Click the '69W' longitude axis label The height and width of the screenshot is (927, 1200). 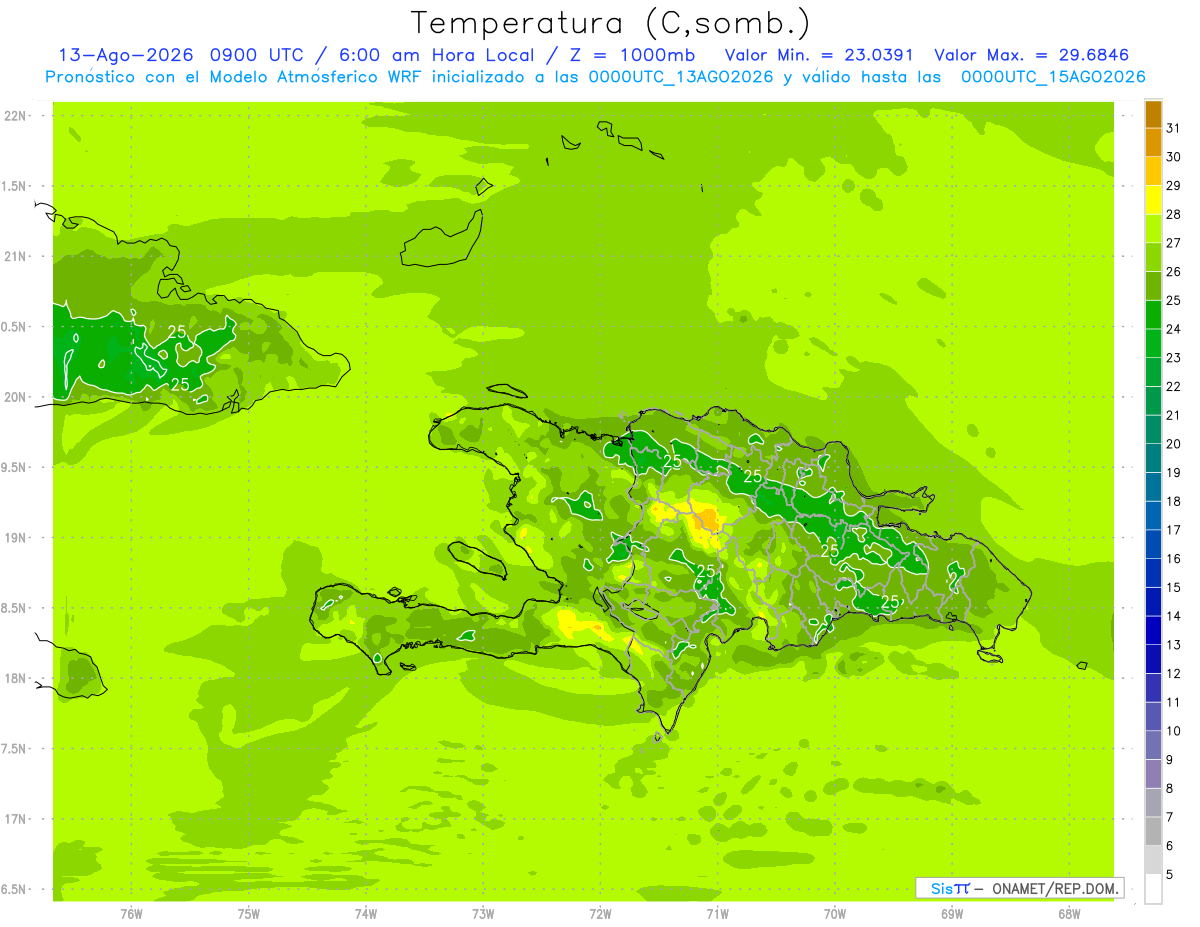point(952,914)
